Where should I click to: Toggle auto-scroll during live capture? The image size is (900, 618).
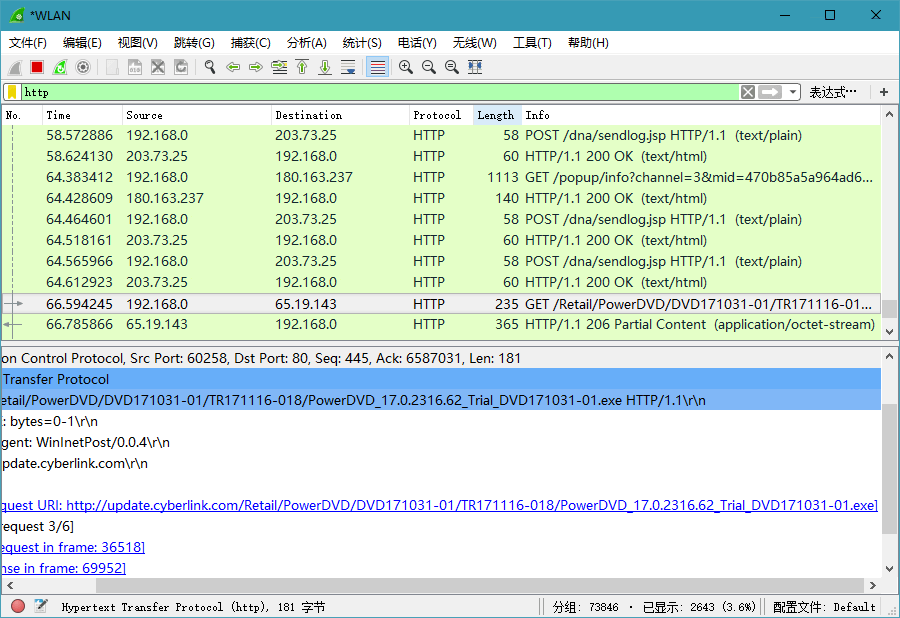point(348,67)
